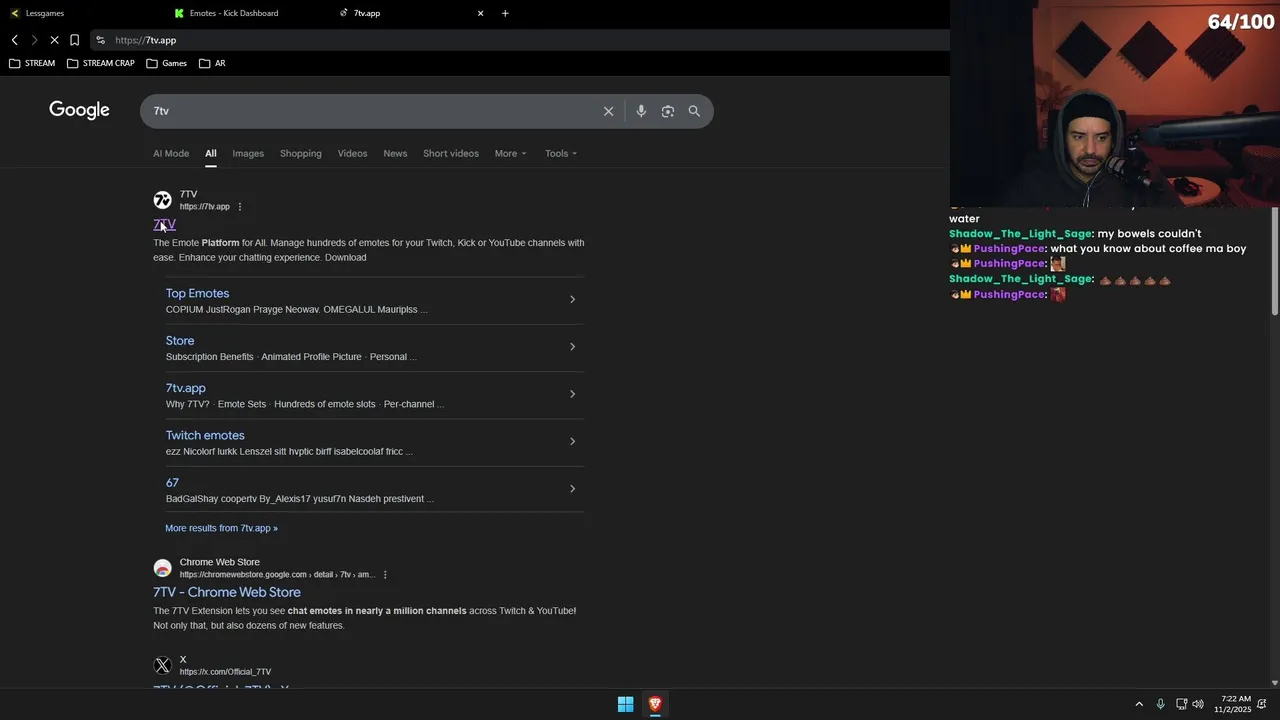
Task: Open the Top Emotes link
Action: coord(197,293)
